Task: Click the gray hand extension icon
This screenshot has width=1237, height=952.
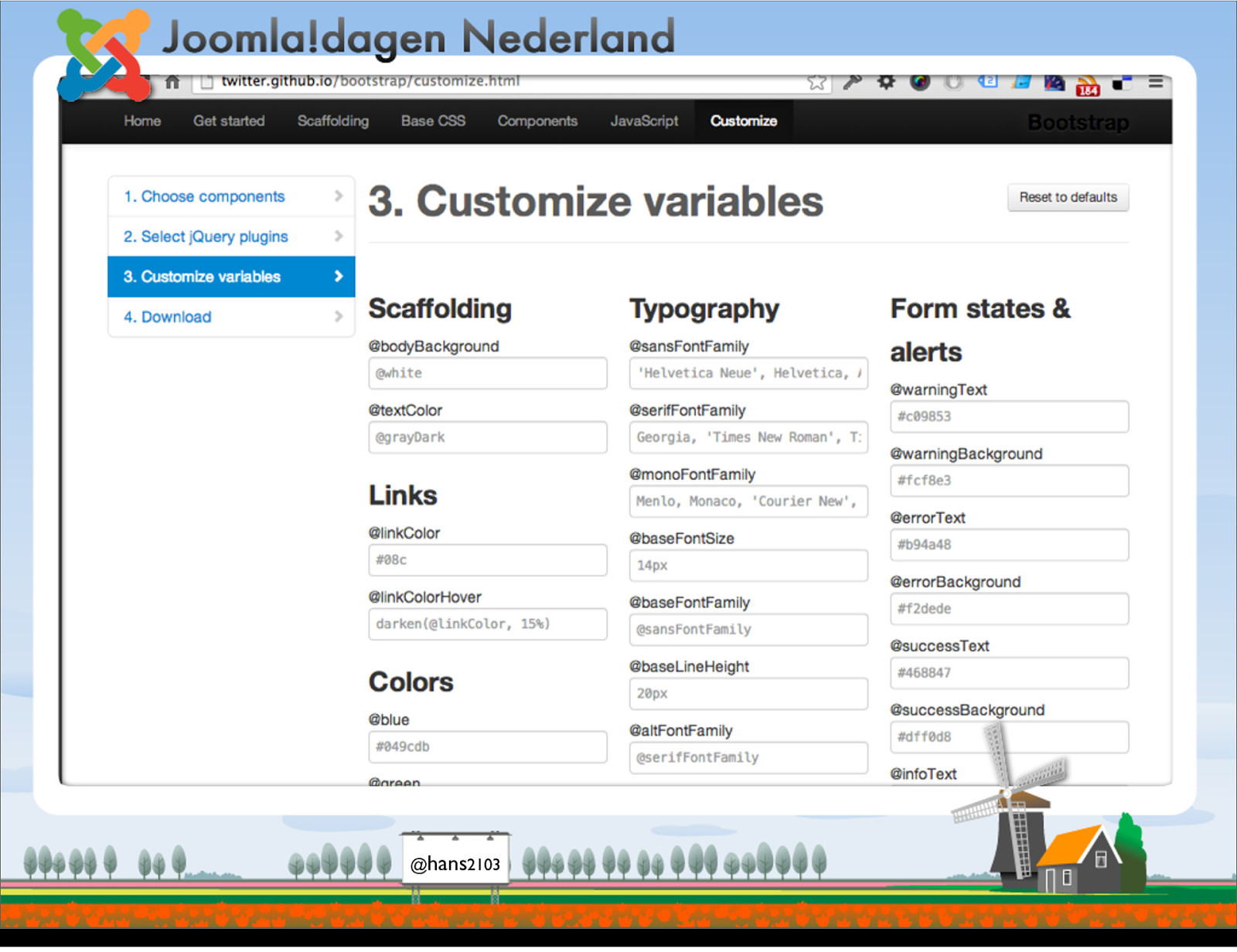Action: 954,82
